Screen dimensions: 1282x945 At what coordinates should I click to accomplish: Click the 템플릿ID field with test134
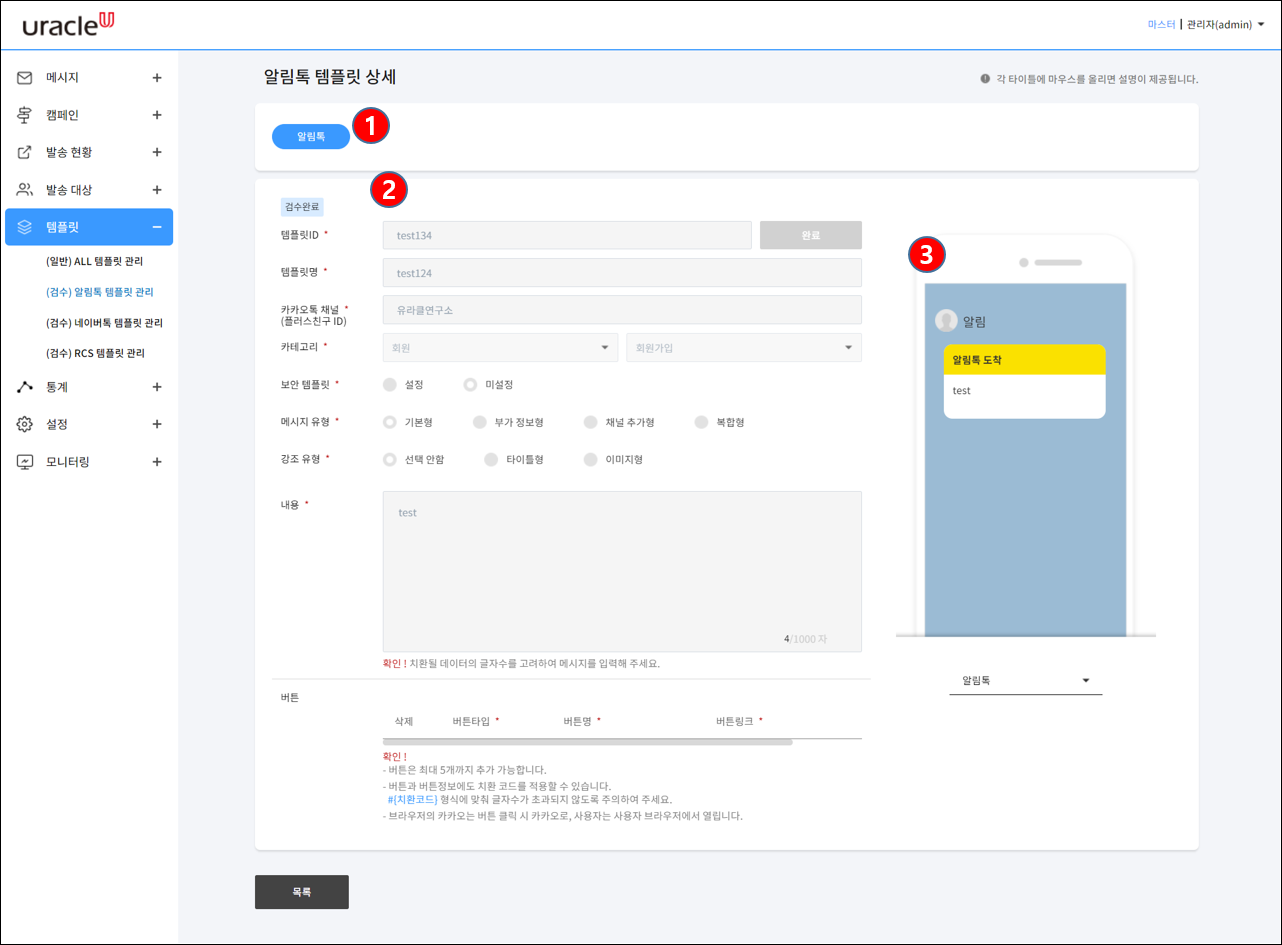coord(567,235)
